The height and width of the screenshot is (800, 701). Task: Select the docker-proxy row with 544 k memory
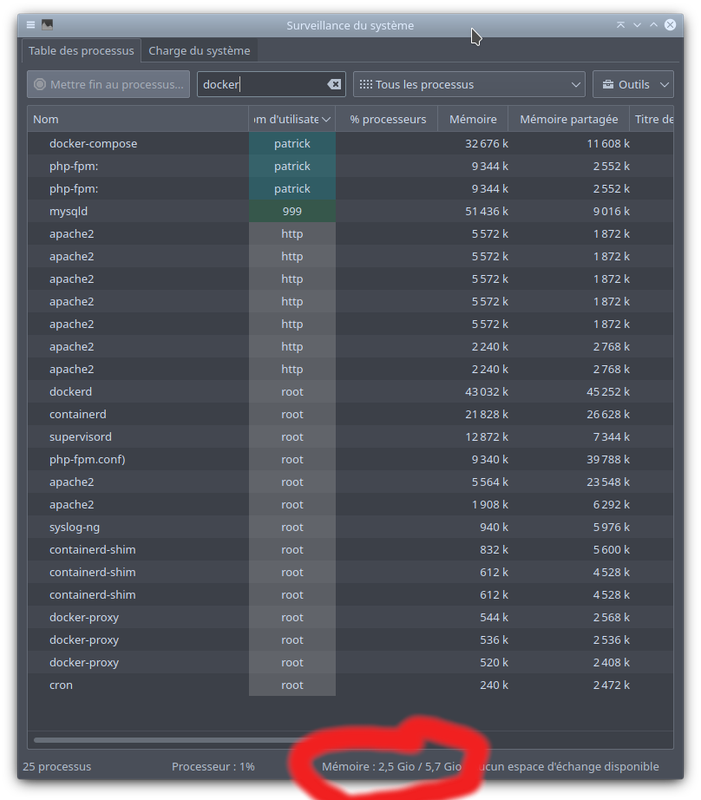350,617
